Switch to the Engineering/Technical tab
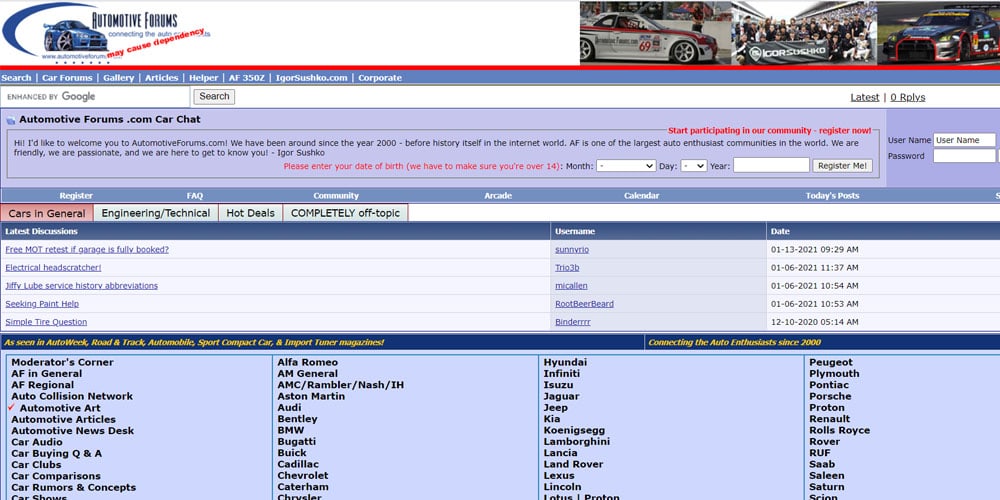Screen dimensions: 1000x500 156,213
